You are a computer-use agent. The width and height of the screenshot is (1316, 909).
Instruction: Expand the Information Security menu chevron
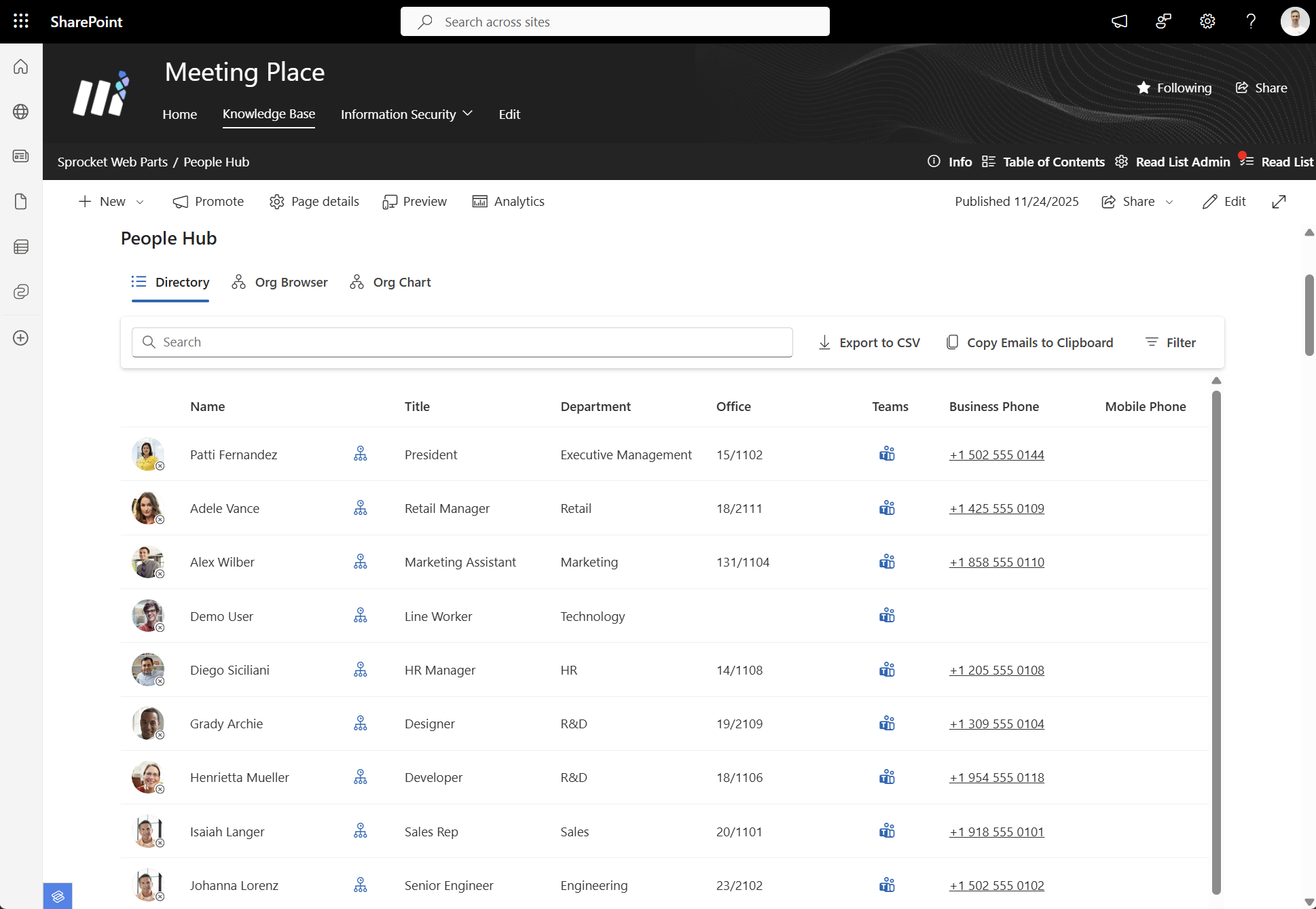tap(467, 113)
